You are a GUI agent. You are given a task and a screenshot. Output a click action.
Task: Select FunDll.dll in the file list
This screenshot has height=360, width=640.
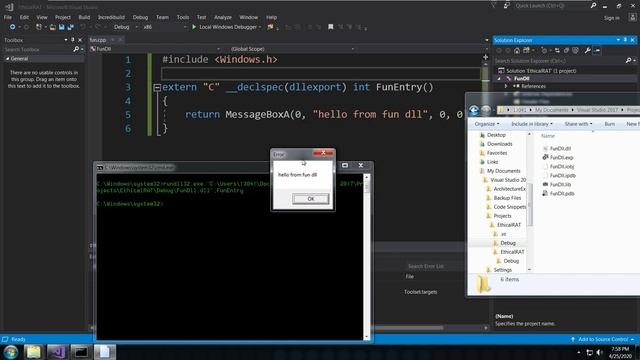pyautogui.click(x=557, y=149)
